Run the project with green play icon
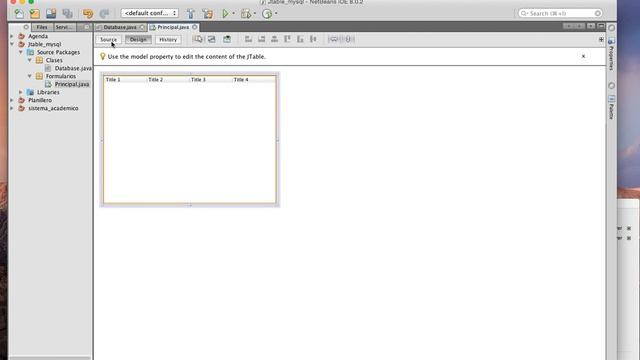The width and height of the screenshot is (640, 360). tap(225, 13)
